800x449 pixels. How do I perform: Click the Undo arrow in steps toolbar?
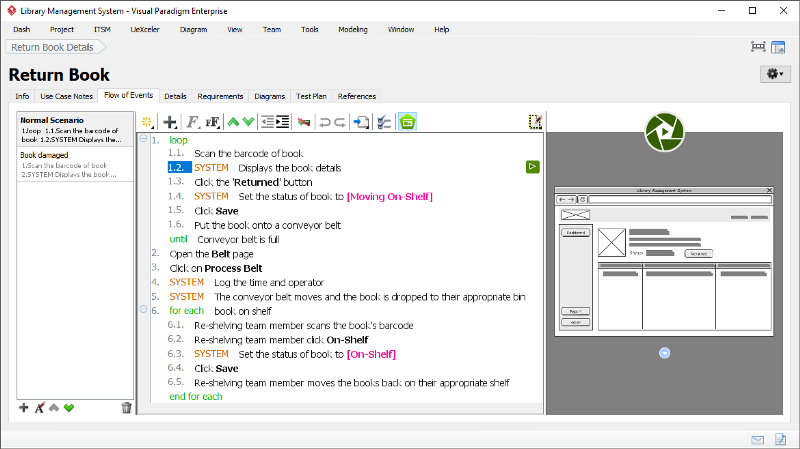(x=325, y=122)
